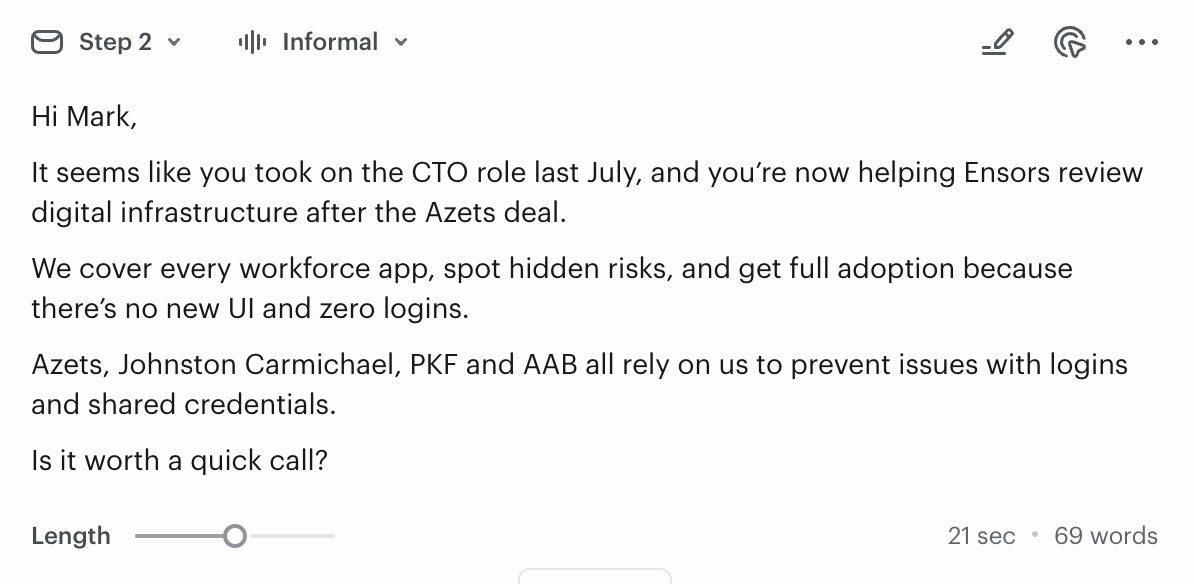Click the 69 words count
This screenshot has width=1194, height=584.
[x=1106, y=536]
